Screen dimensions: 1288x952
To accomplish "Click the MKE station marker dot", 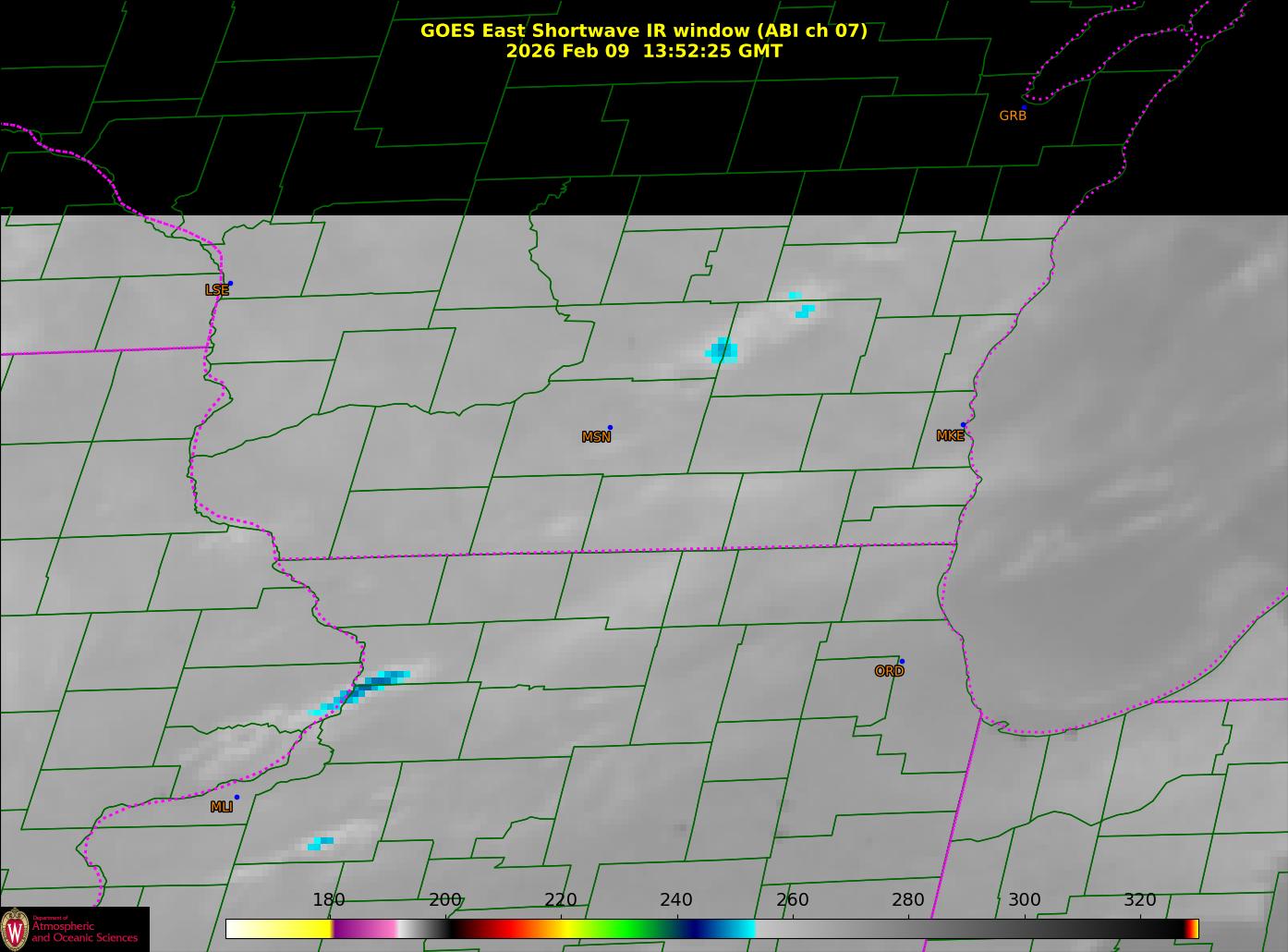I will pyautogui.click(x=963, y=425).
